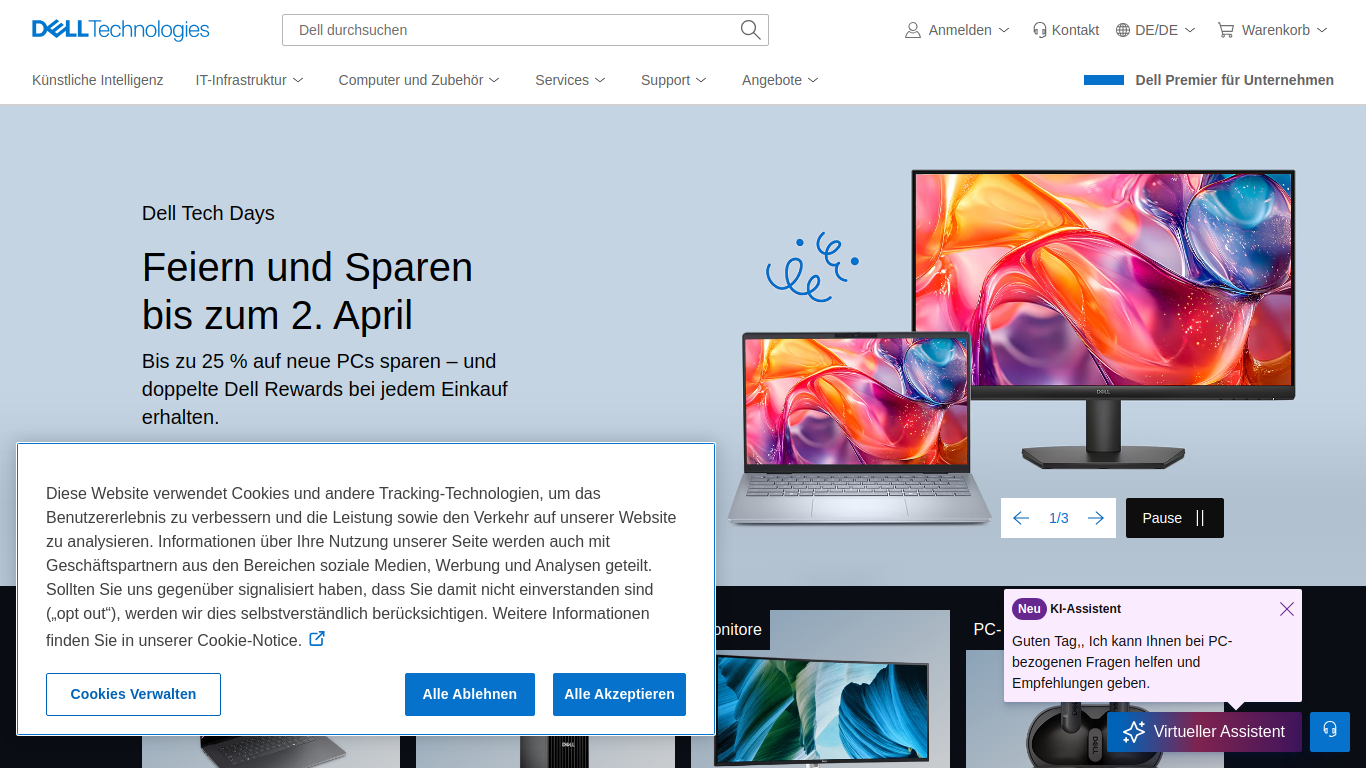This screenshot has width=1366, height=768.
Task: Click the Anmelden user profile icon
Action: tap(913, 30)
